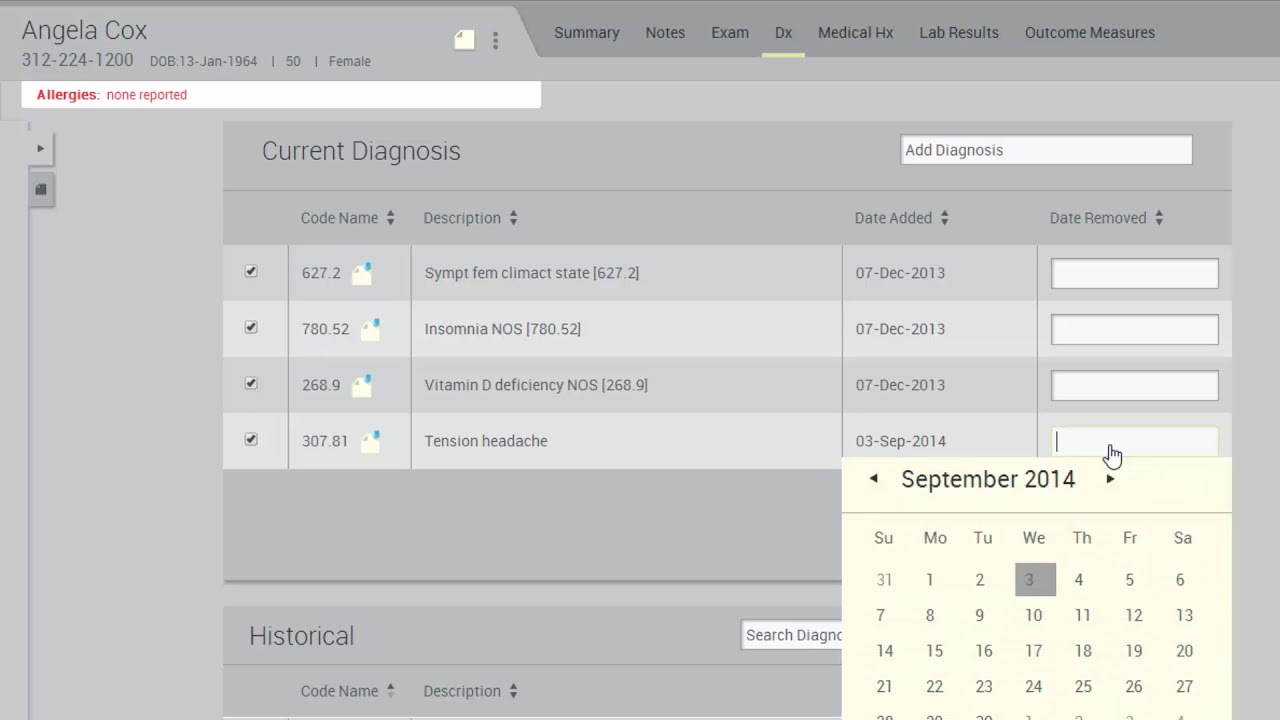Click the Vitamin D deficiency NOS description
Image resolution: width=1280 pixels, height=720 pixels.
tap(536, 385)
